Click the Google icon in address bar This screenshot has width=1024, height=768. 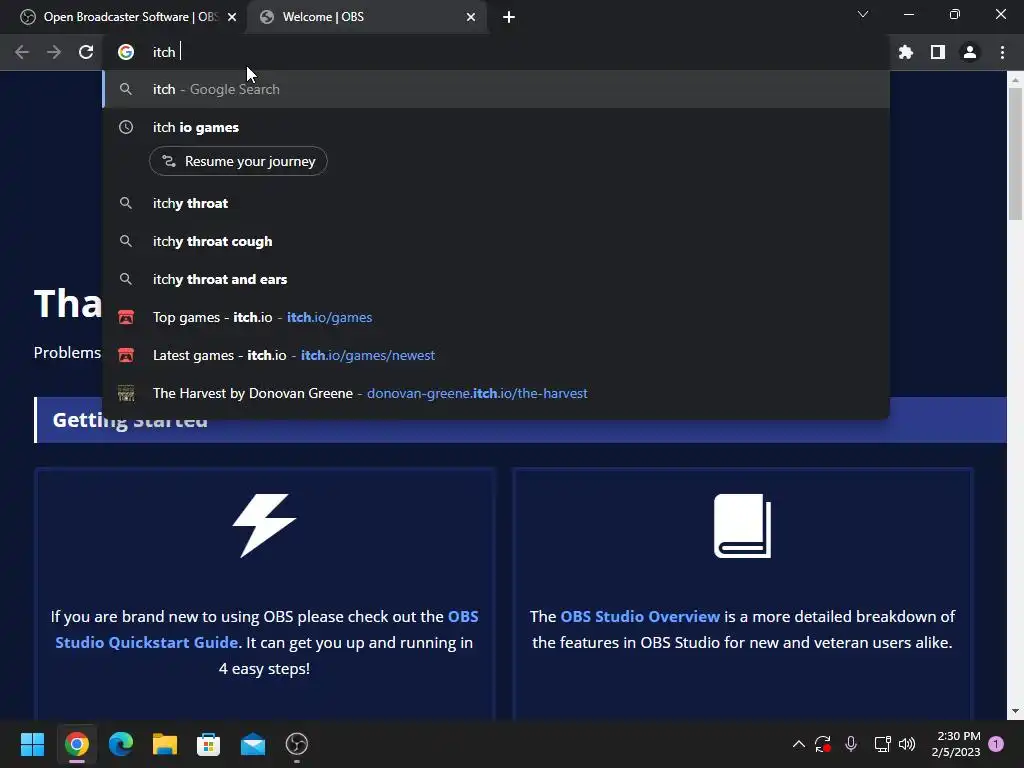pos(126,52)
